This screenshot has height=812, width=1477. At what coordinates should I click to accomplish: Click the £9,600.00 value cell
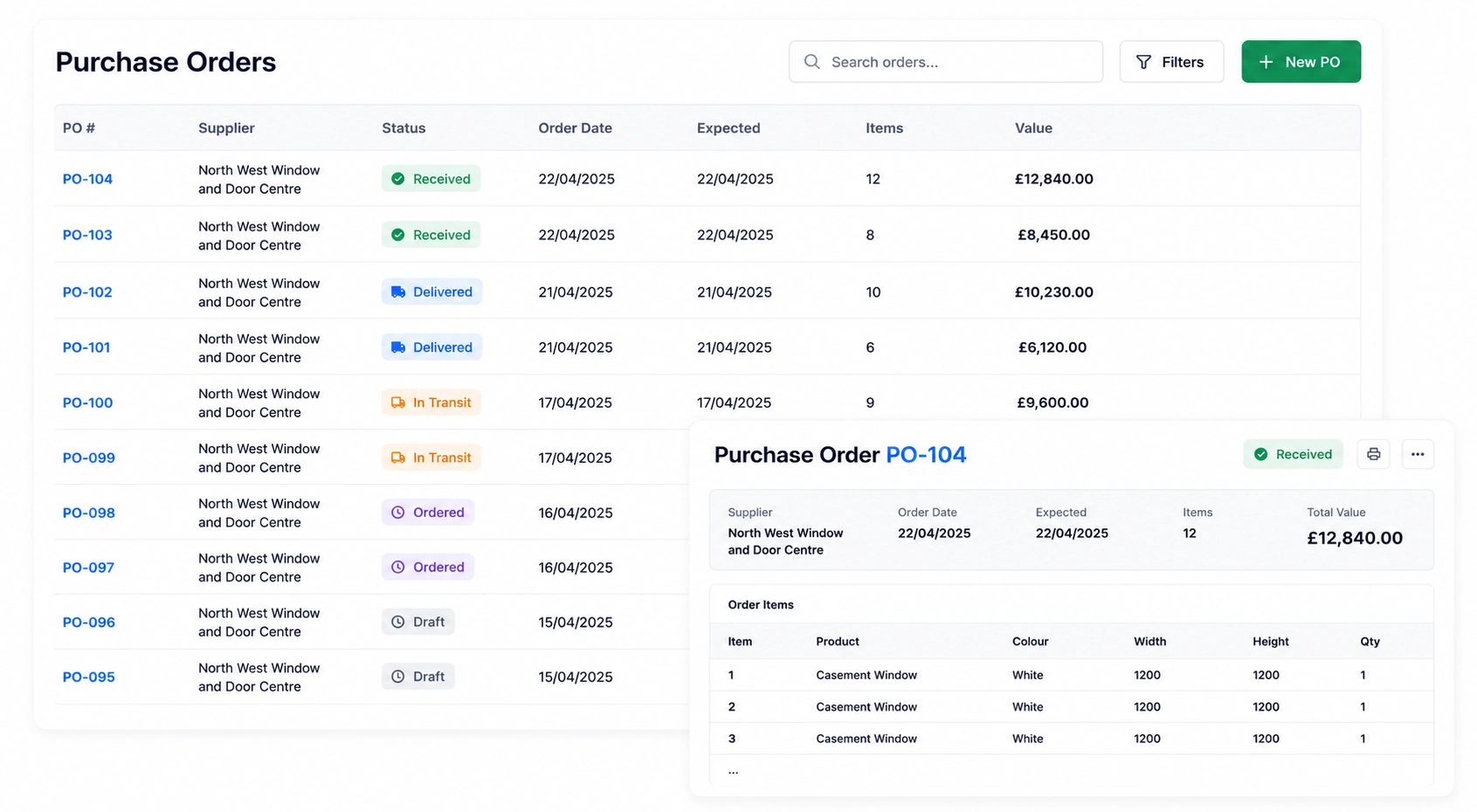[1053, 403]
